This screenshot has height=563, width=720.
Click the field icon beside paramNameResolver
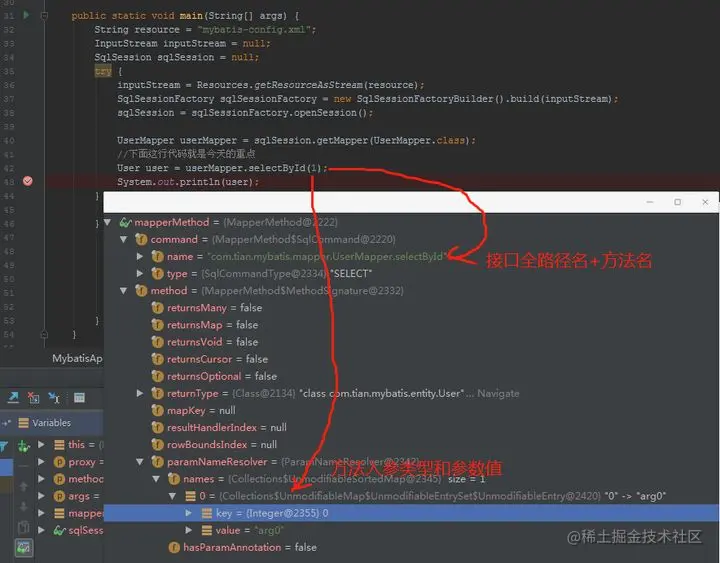(158, 462)
